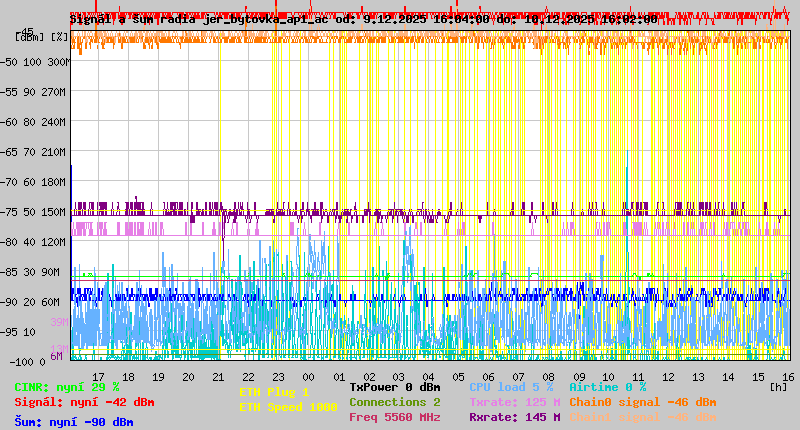Click the faded Chain1 signal legend label
The image size is (800, 430).
pyautogui.click(x=642, y=417)
